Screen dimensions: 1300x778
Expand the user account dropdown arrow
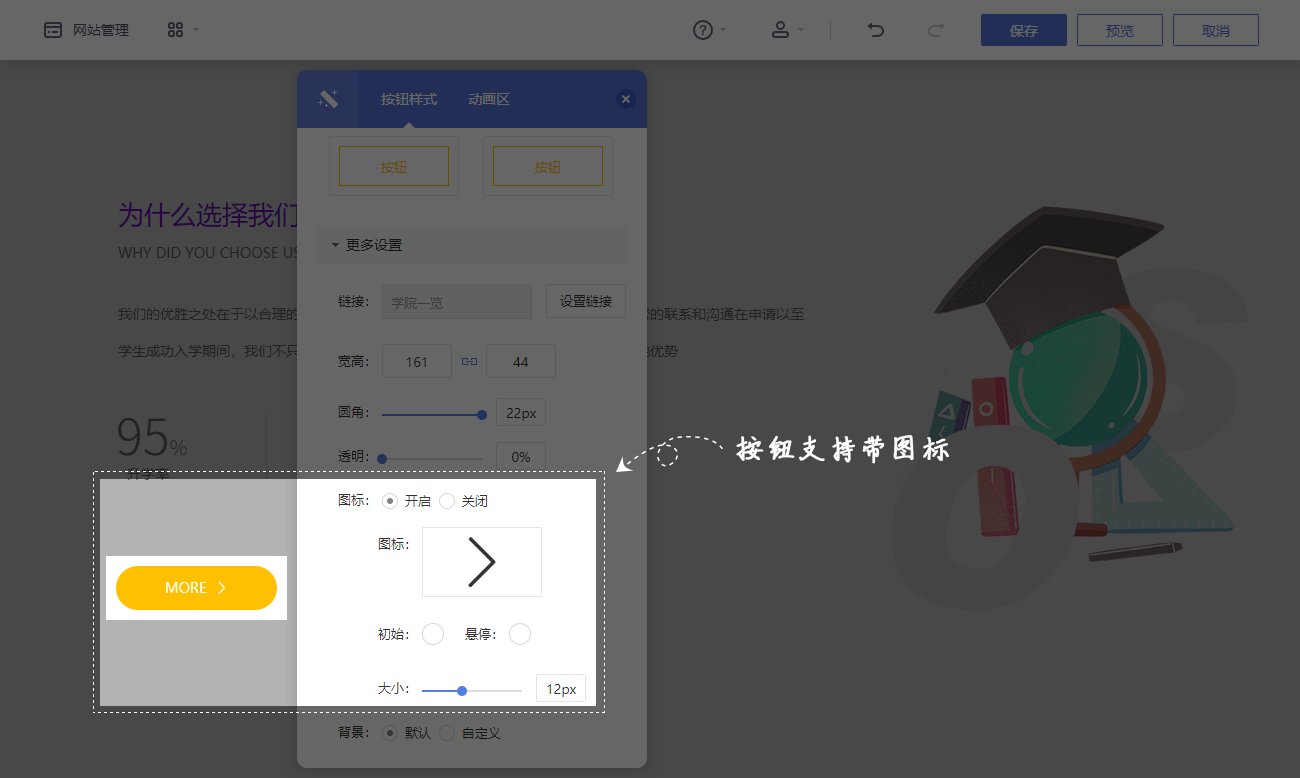pos(801,30)
